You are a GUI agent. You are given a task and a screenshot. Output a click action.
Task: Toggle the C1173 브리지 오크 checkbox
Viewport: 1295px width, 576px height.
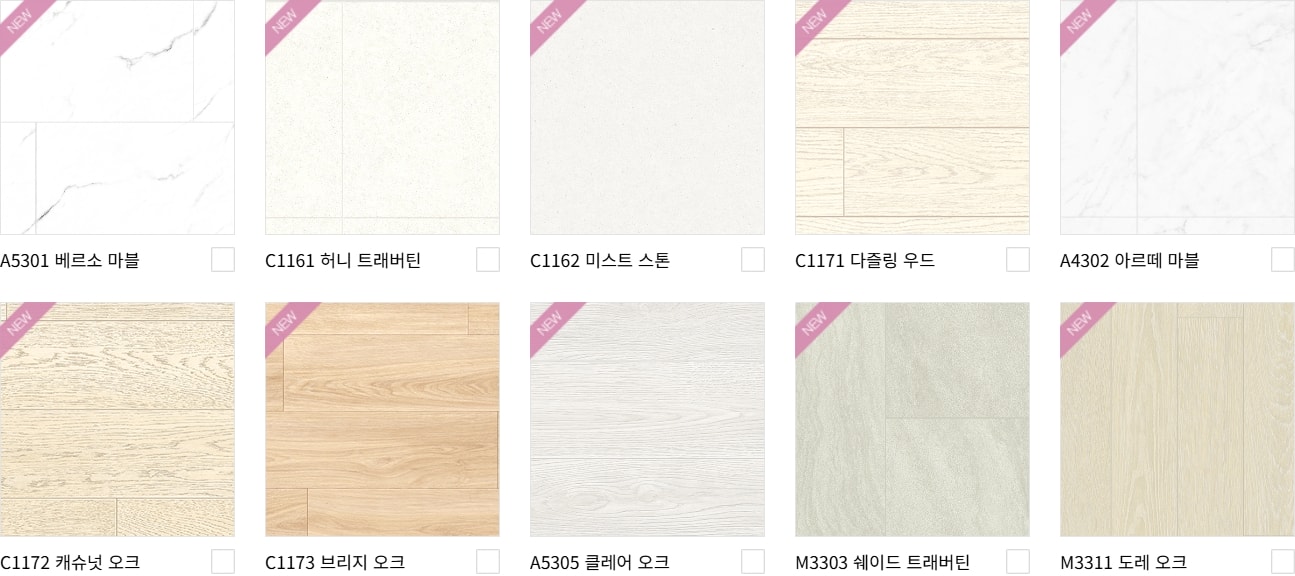[488, 562]
